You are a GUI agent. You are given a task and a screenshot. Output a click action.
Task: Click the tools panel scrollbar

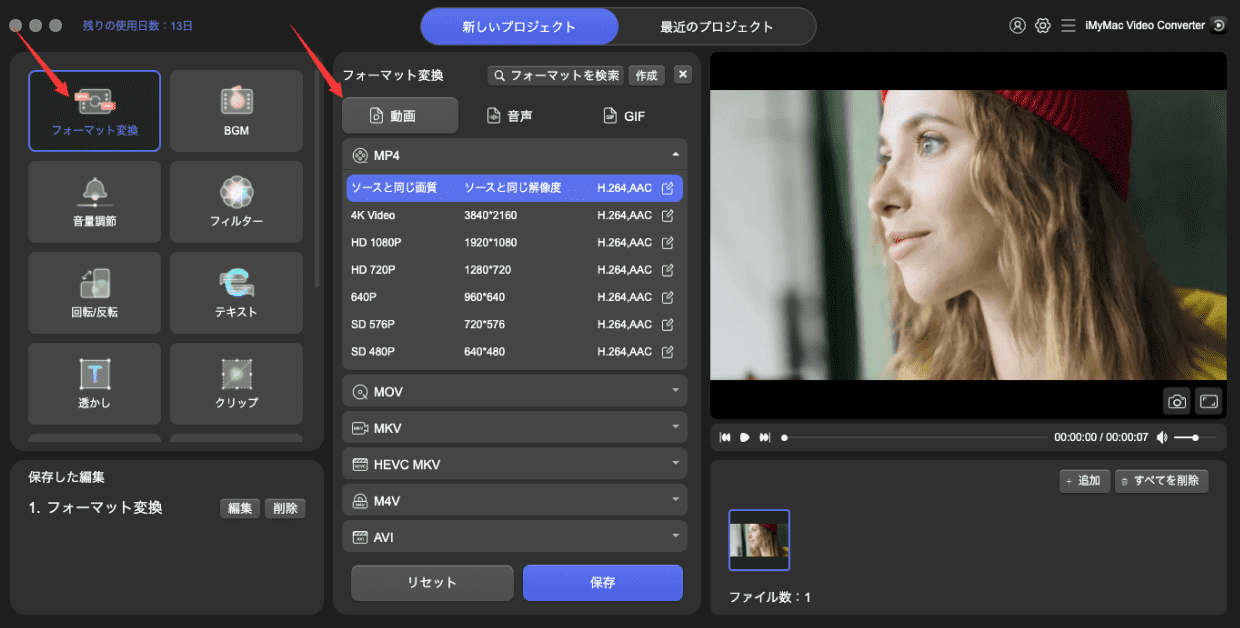point(318,180)
